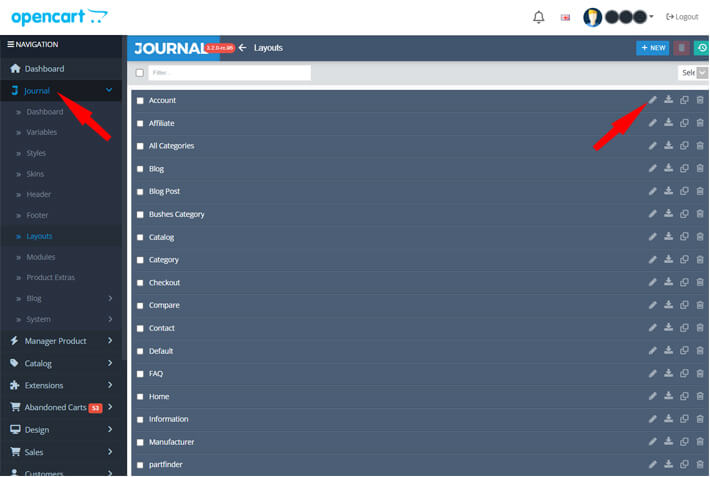Open Modules under Journal
Viewport: 710px width, 477px height.
41,257
